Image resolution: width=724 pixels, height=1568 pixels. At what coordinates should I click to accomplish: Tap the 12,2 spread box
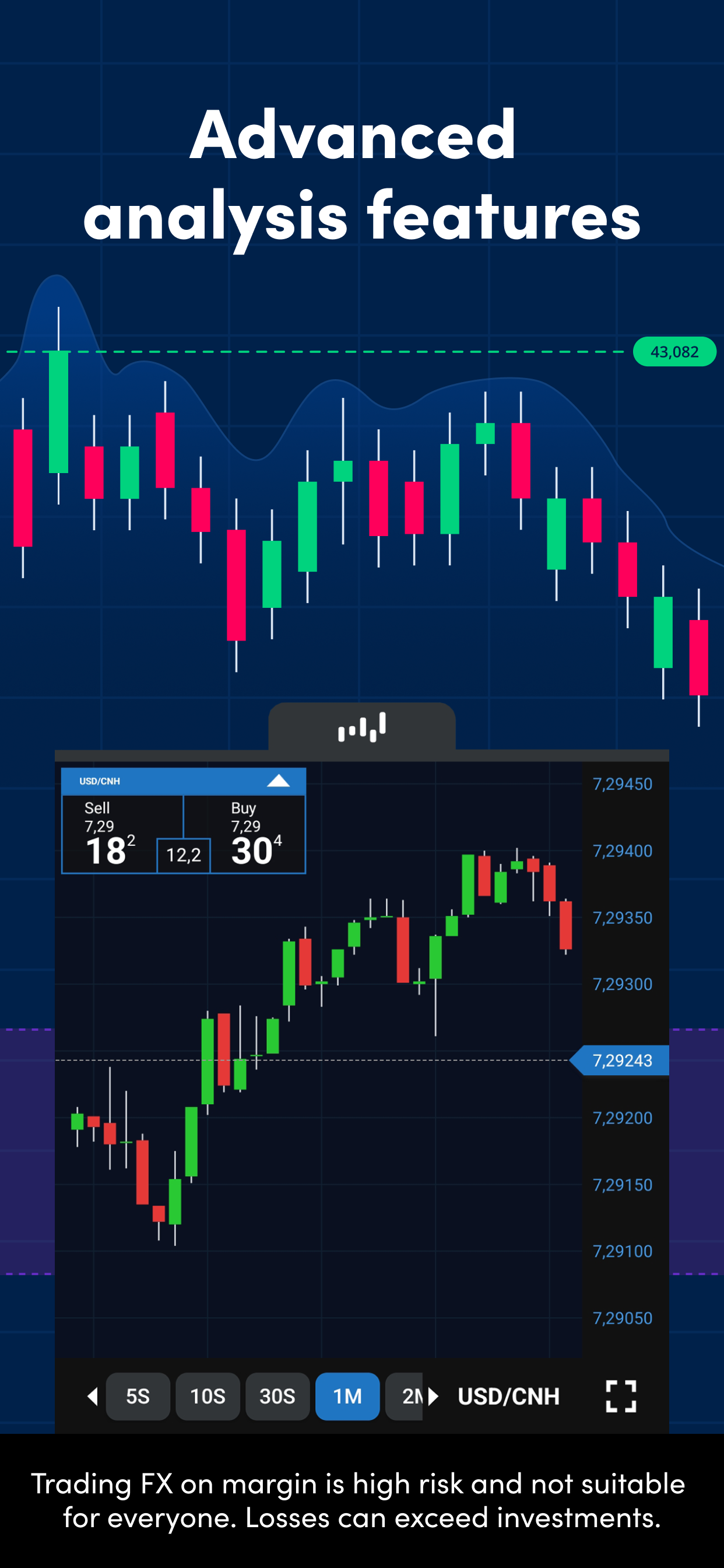click(183, 855)
